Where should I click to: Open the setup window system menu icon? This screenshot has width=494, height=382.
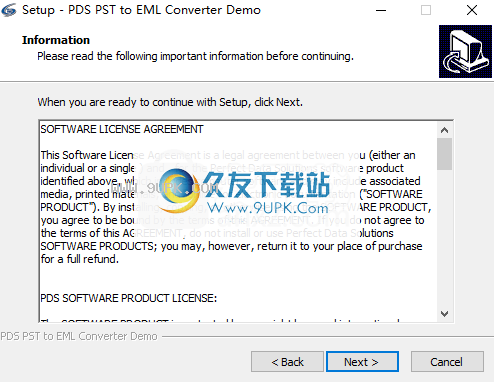click(x=8, y=10)
